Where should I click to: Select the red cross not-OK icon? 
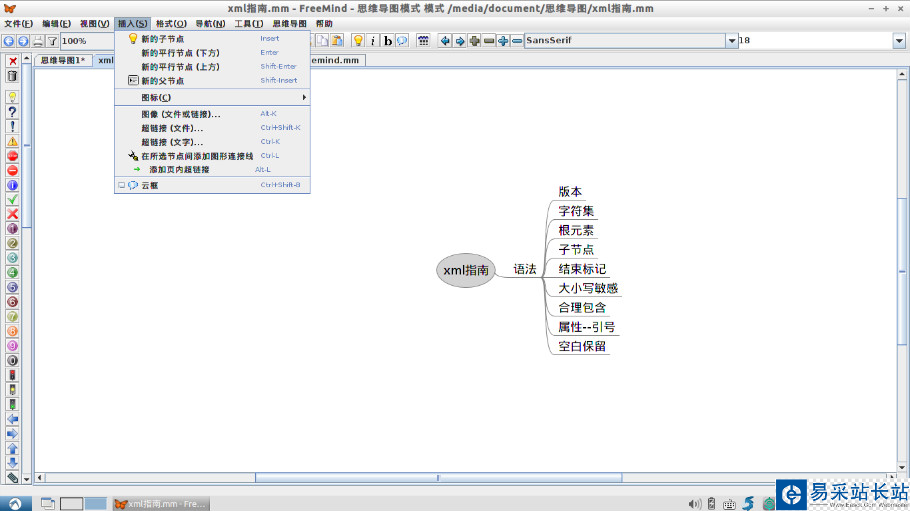click(x=12, y=214)
